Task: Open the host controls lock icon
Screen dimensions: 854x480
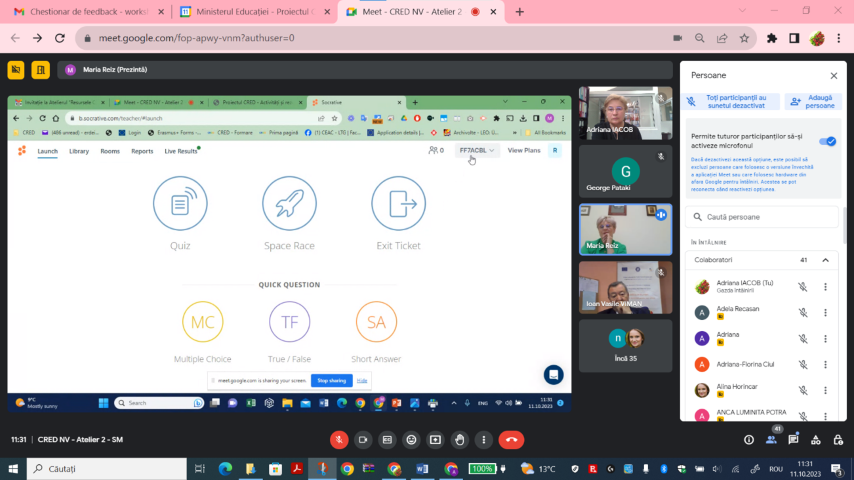Action: pos(839,439)
